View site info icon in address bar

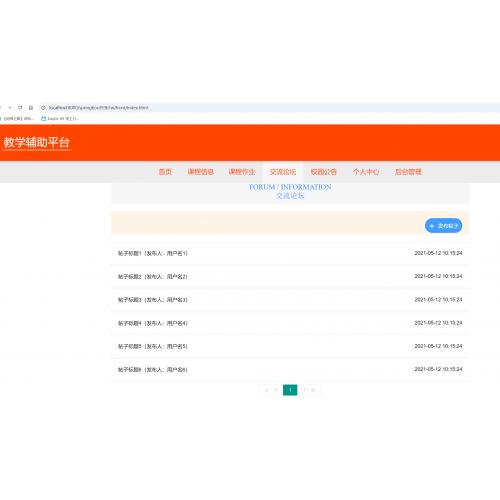pyautogui.click(x=43, y=108)
